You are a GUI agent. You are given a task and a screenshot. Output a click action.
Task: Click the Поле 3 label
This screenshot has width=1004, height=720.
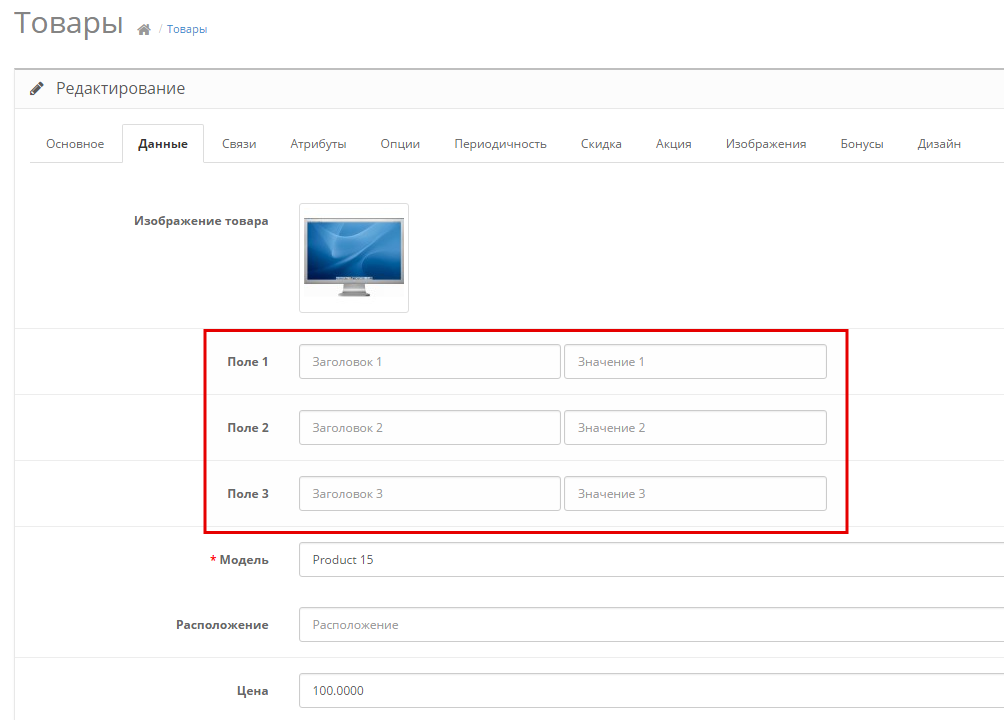pos(248,494)
